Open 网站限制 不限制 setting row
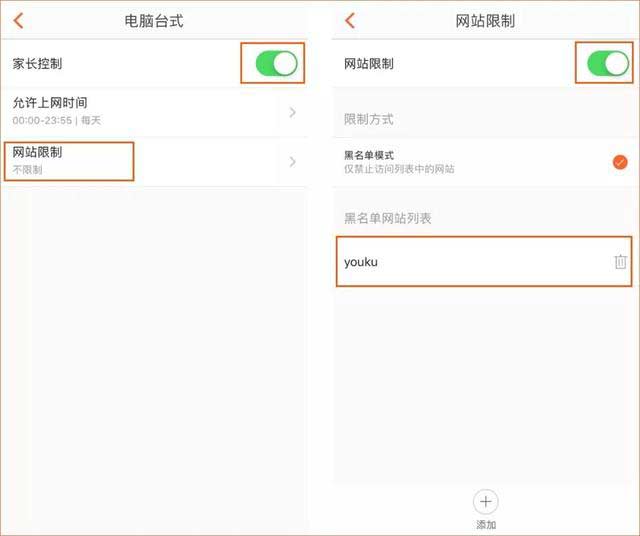The width and height of the screenshot is (640, 536). [x=154, y=162]
